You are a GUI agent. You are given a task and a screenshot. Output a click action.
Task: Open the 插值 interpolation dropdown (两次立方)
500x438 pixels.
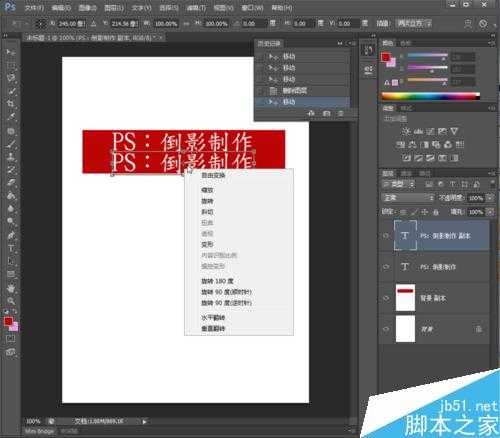tap(414, 24)
